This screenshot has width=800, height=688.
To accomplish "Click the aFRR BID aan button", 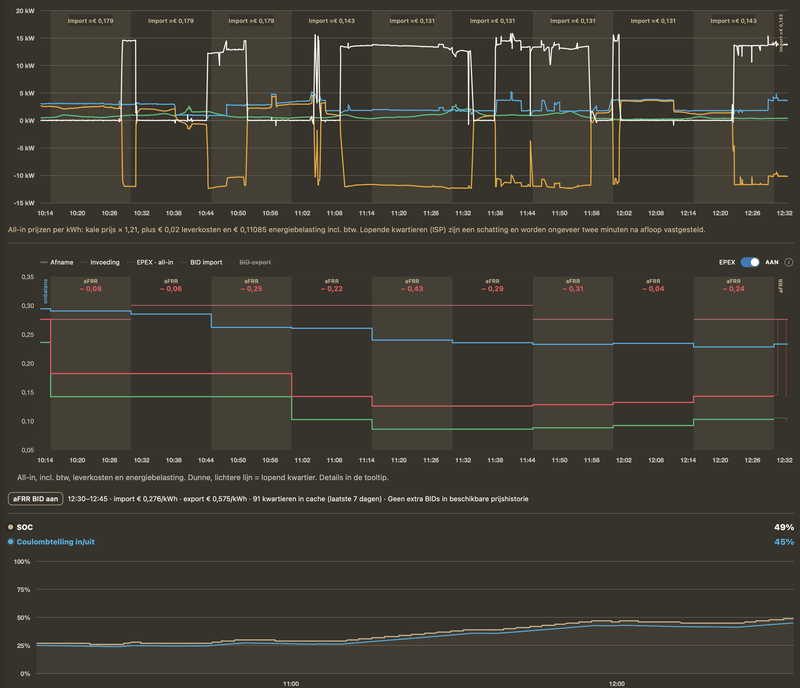I will [35, 499].
